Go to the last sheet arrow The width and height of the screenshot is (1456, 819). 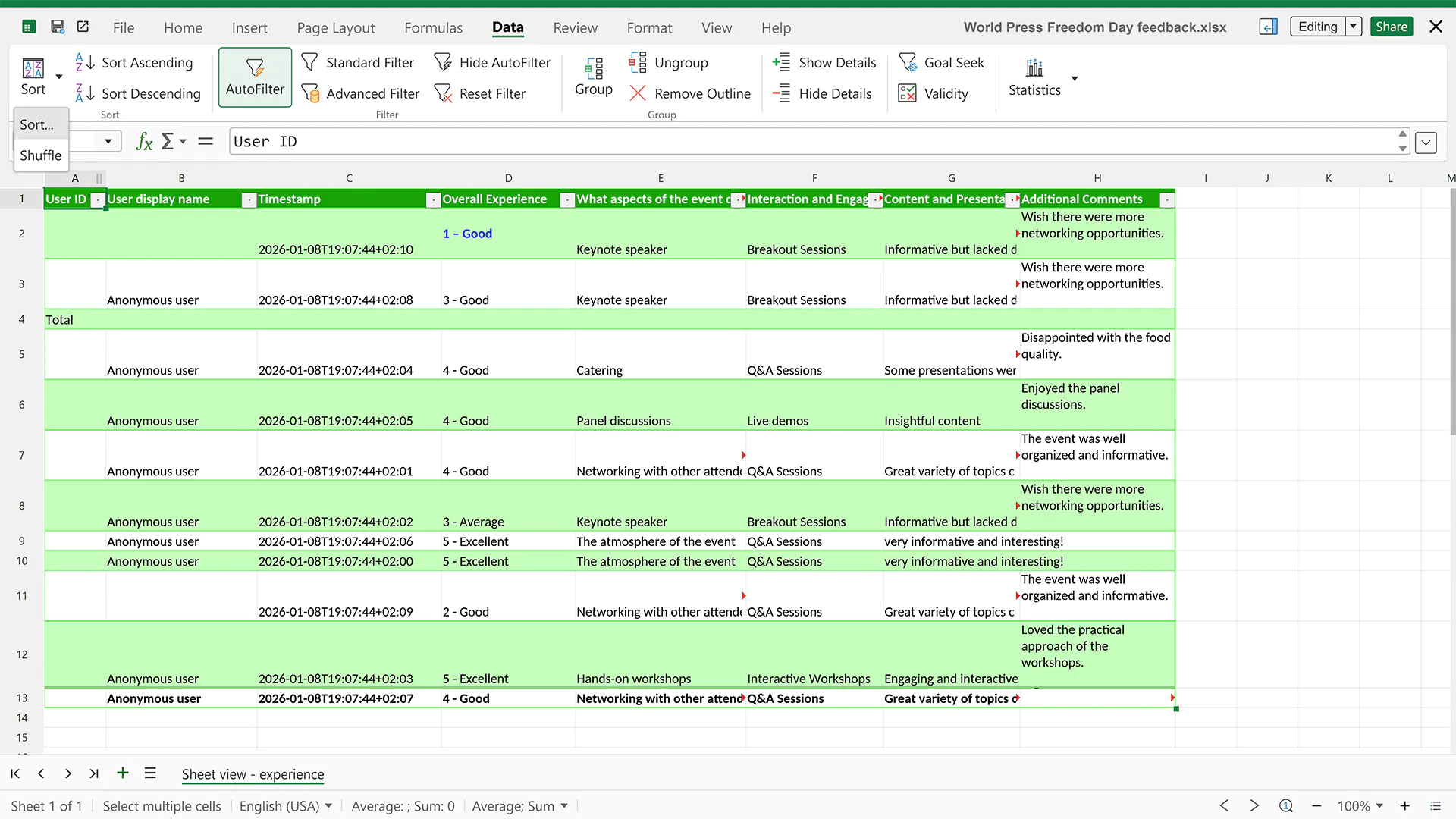click(94, 773)
